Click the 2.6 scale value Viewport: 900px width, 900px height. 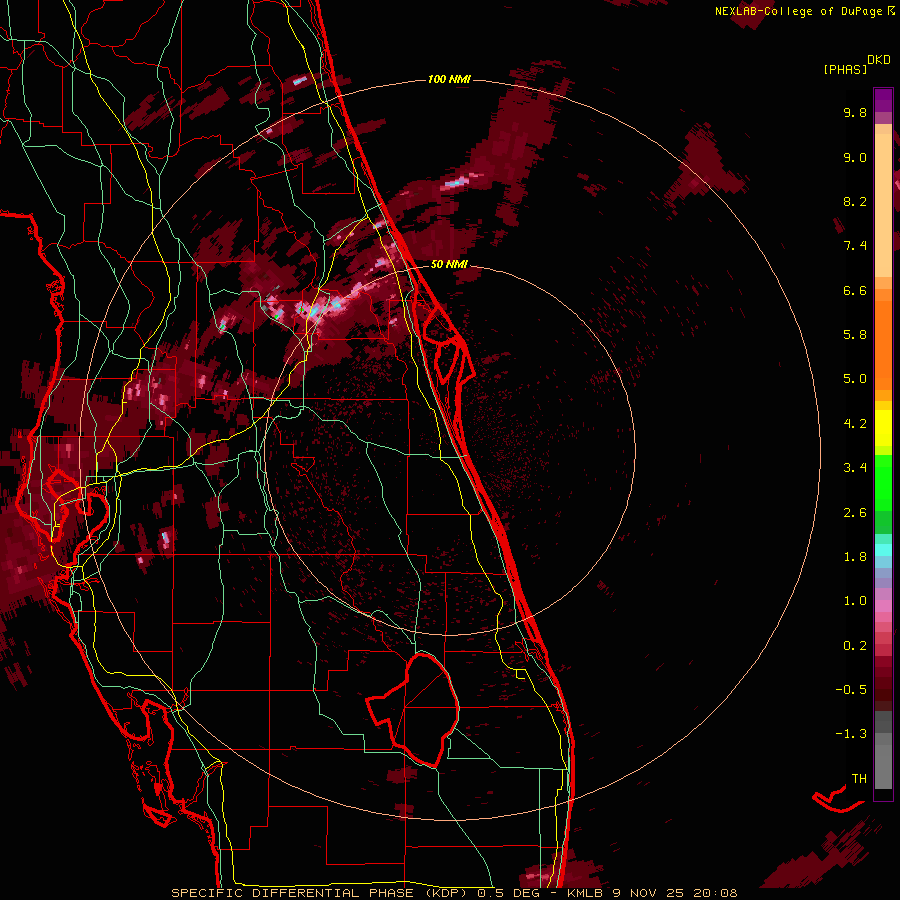point(855,513)
